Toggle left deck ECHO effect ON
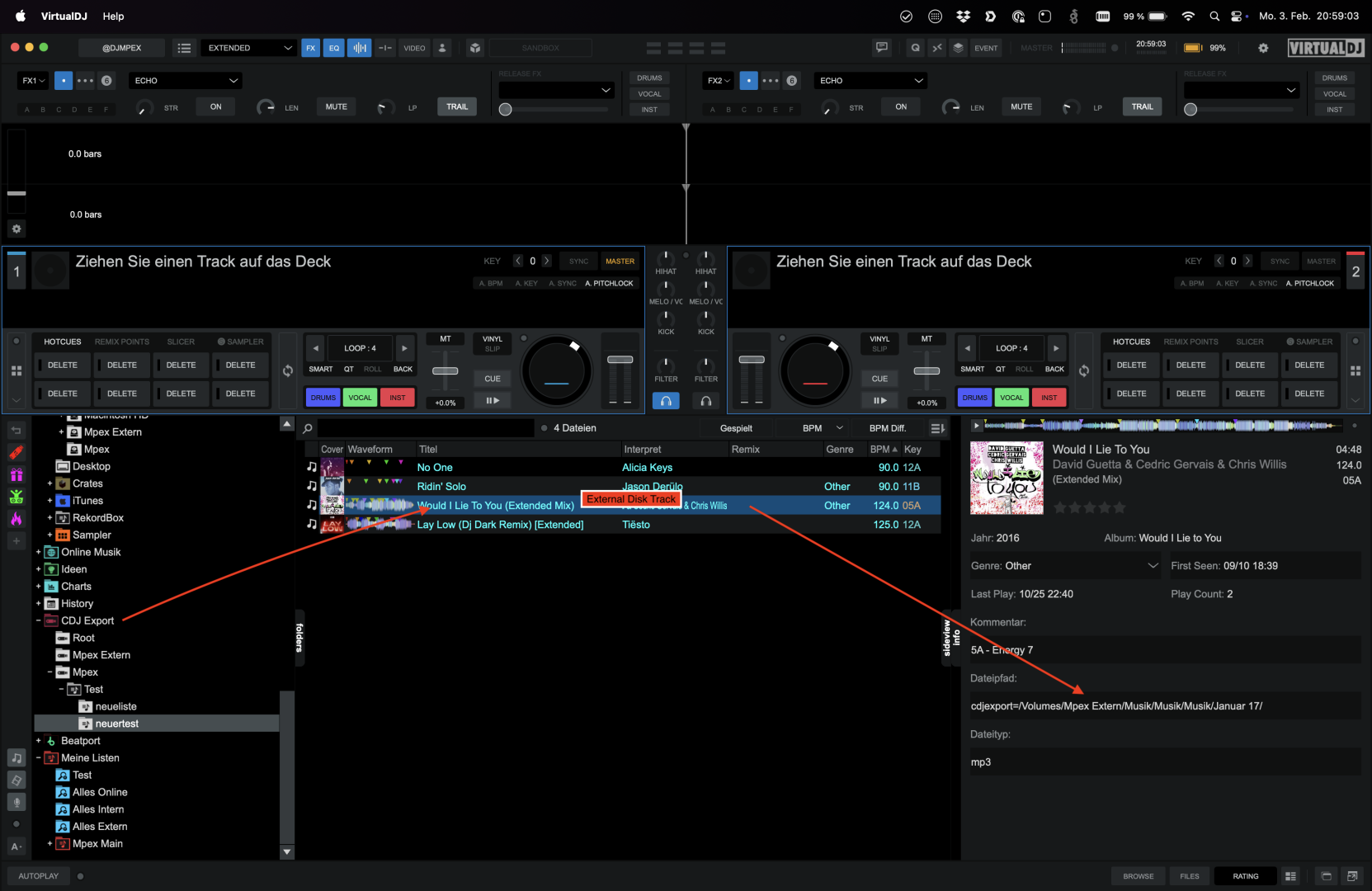The image size is (1372, 891). (215, 106)
